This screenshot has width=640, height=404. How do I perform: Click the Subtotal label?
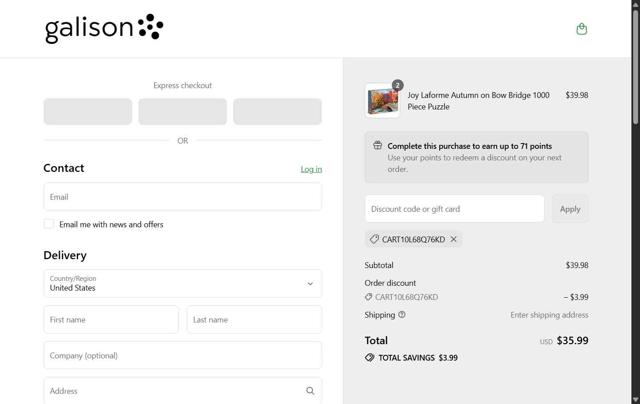tap(379, 265)
